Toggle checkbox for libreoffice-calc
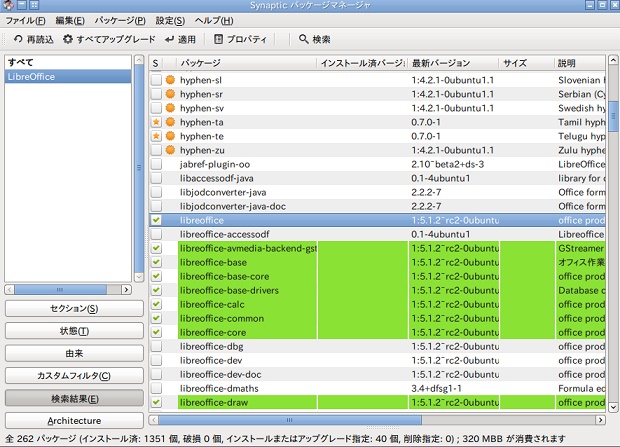This screenshot has width=620, height=447. (x=156, y=304)
